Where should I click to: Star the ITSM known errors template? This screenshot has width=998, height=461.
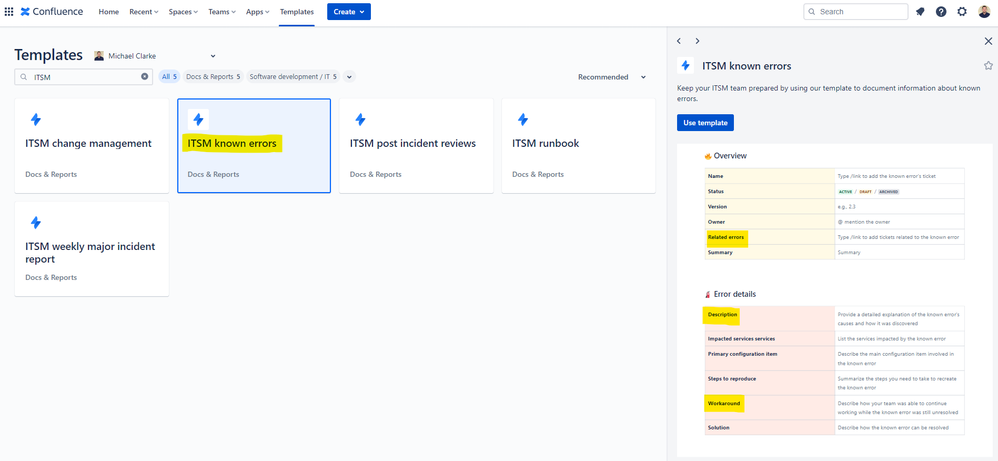tap(988, 66)
